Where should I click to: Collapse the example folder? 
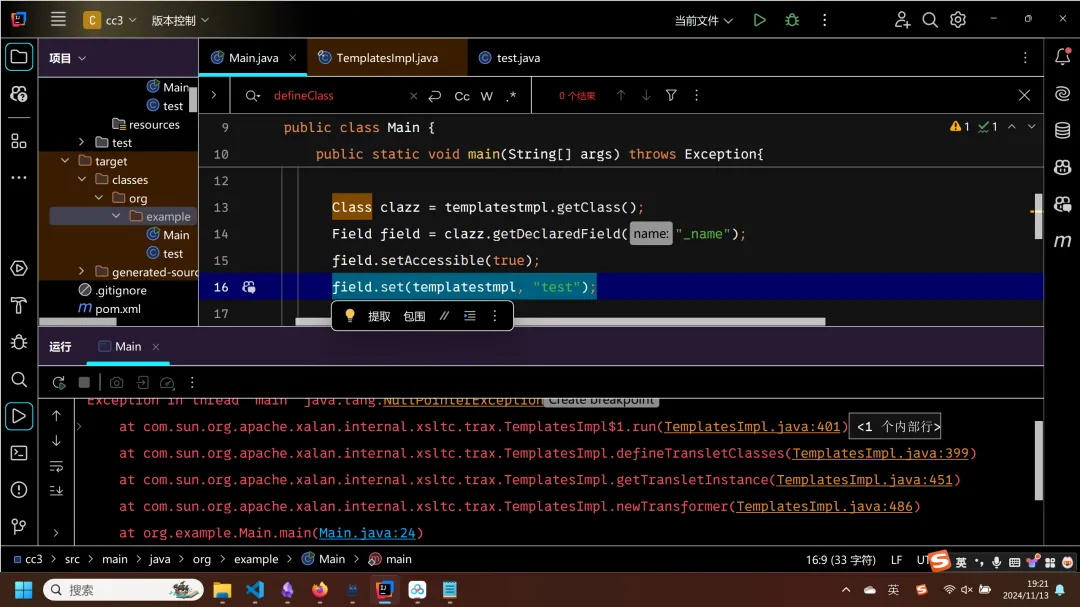[x=116, y=216]
